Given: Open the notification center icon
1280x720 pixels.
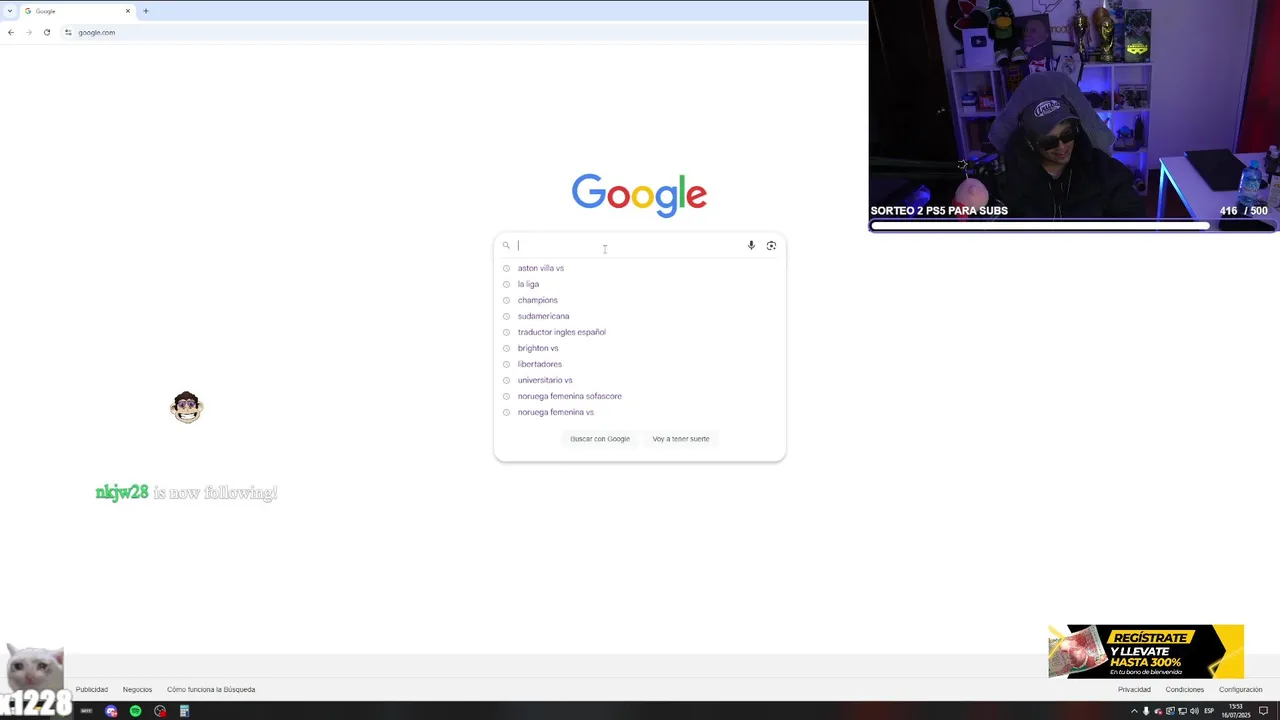Looking at the screenshot, I should pos(1263,711).
